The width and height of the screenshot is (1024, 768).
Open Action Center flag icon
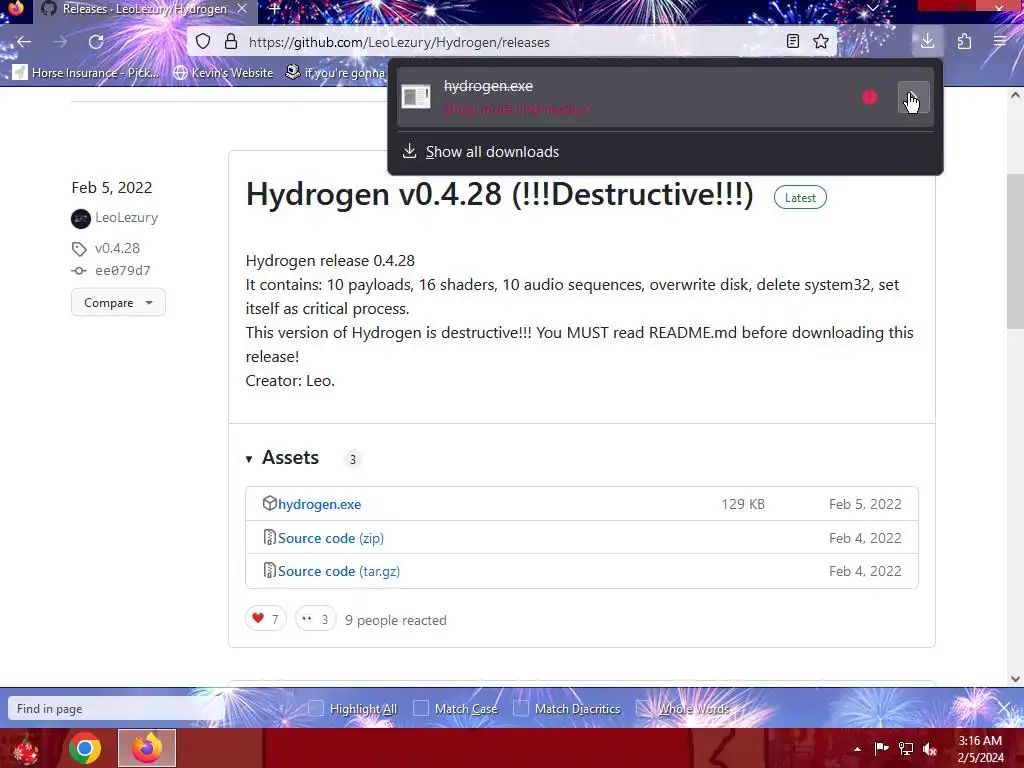pyautogui.click(x=881, y=749)
